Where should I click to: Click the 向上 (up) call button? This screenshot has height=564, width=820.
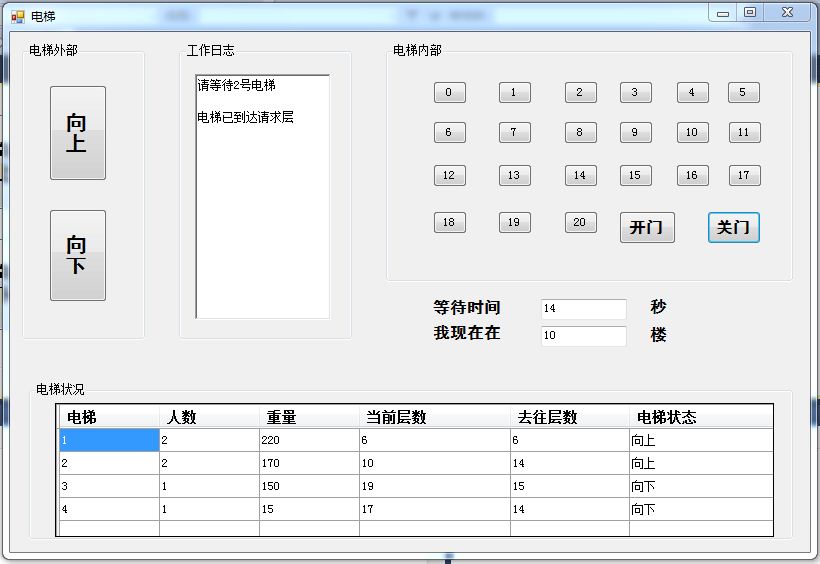pos(78,133)
